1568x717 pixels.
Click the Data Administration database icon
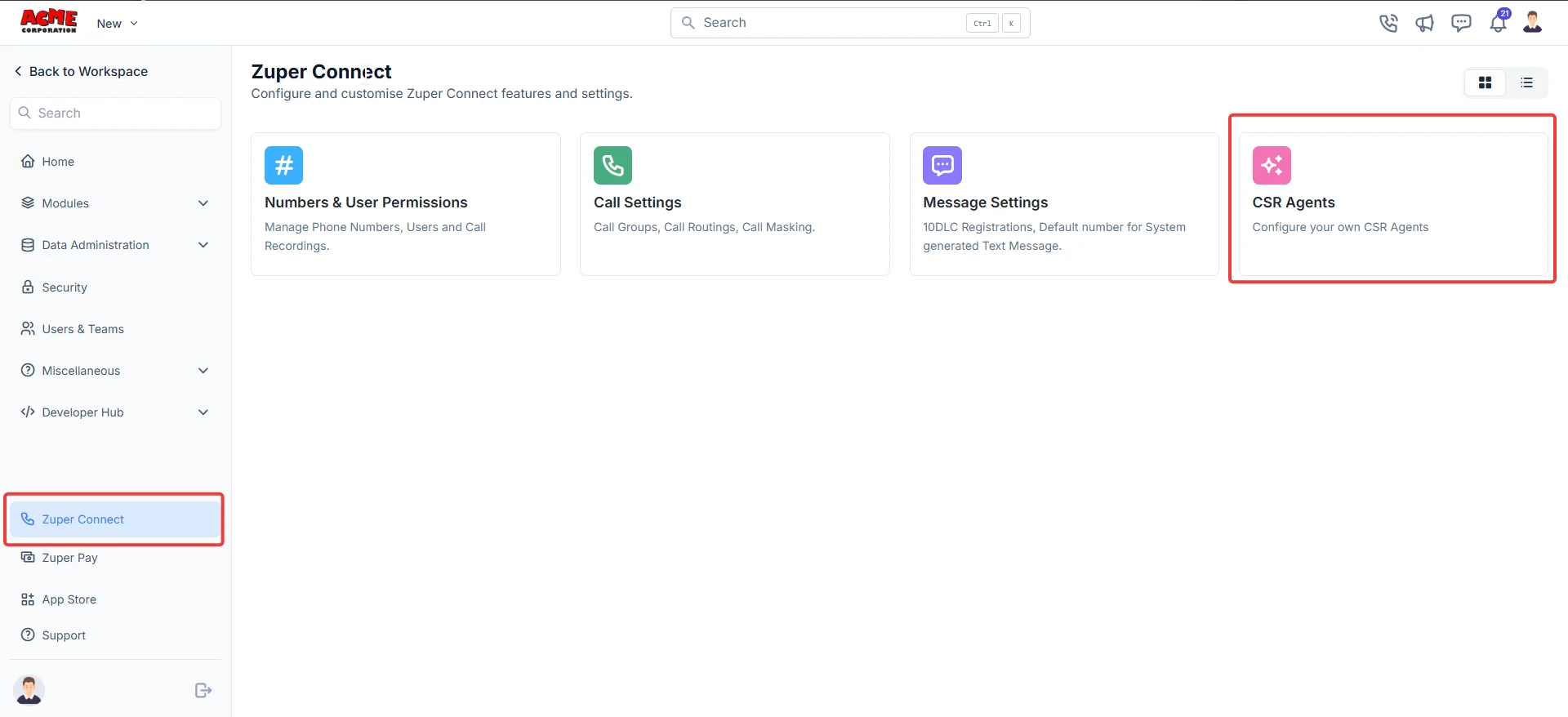28,245
